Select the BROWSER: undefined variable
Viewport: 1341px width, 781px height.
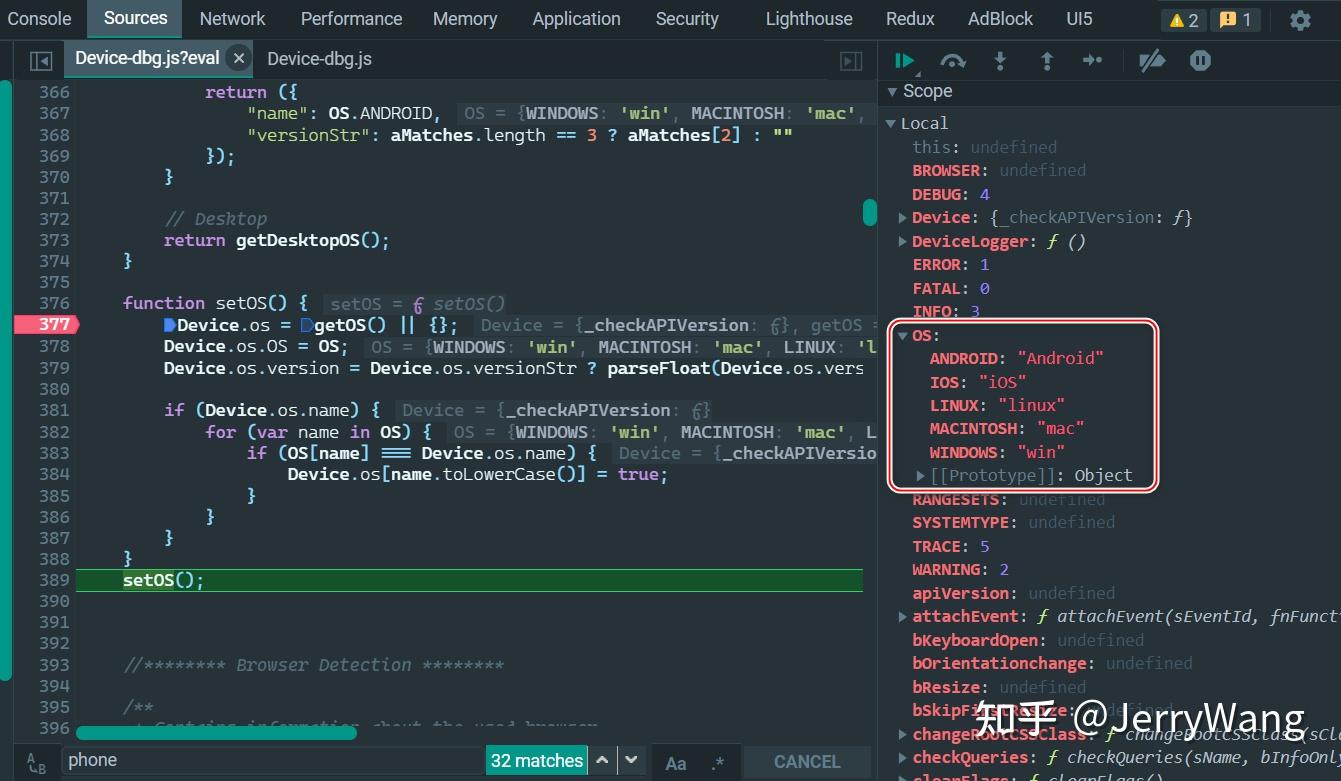[x=998, y=170]
